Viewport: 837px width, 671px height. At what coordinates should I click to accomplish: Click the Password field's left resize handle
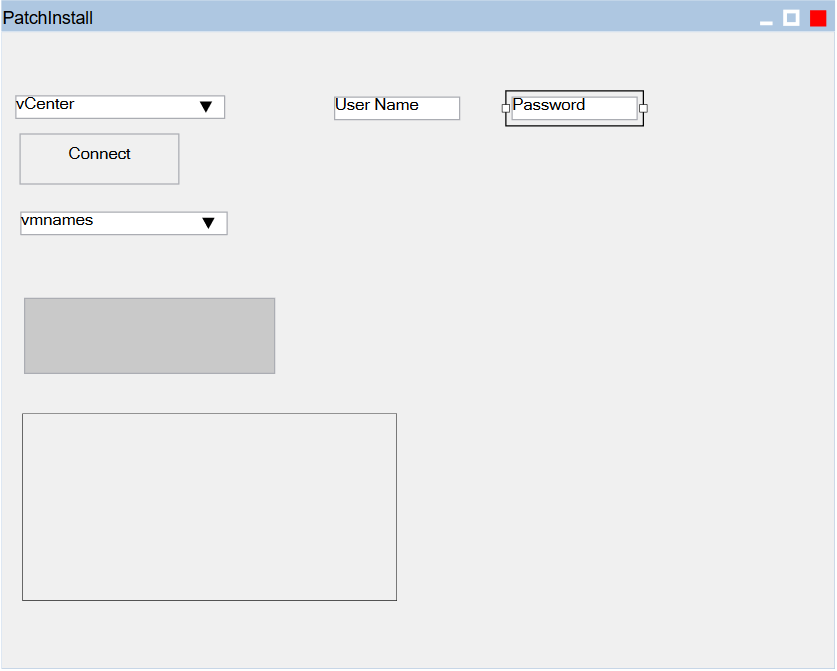pos(506,108)
